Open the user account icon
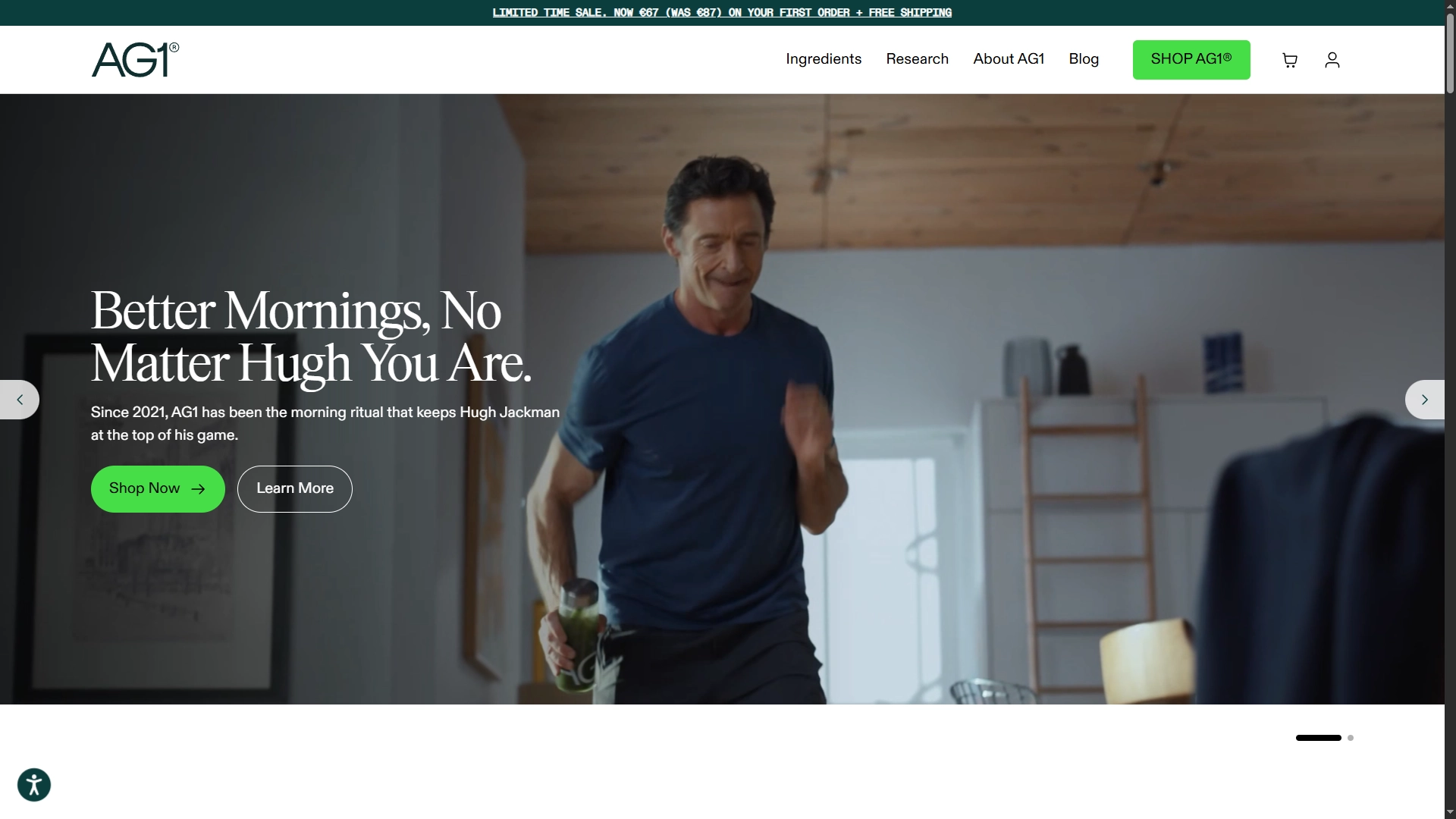This screenshot has width=1456, height=819. point(1332,60)
